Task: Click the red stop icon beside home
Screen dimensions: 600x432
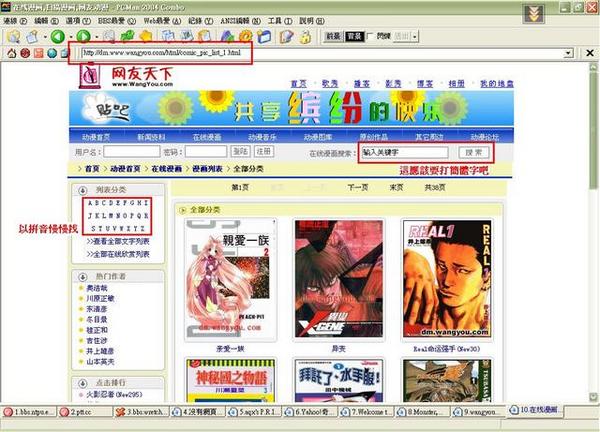Action: [25, 53]
